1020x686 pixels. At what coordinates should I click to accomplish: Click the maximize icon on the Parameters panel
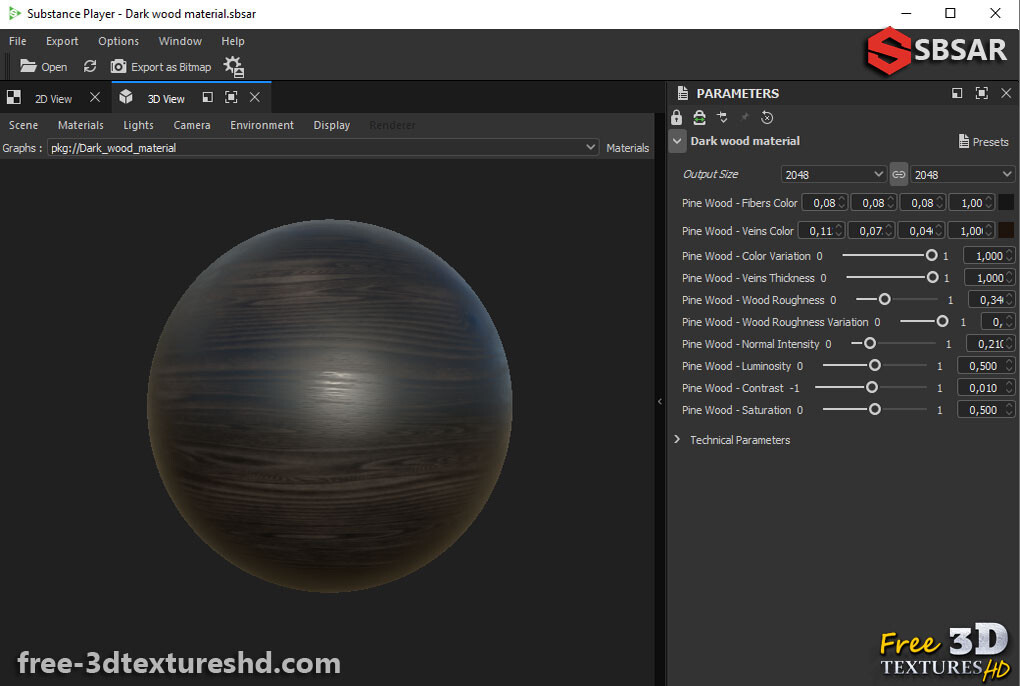coord(981,93)
